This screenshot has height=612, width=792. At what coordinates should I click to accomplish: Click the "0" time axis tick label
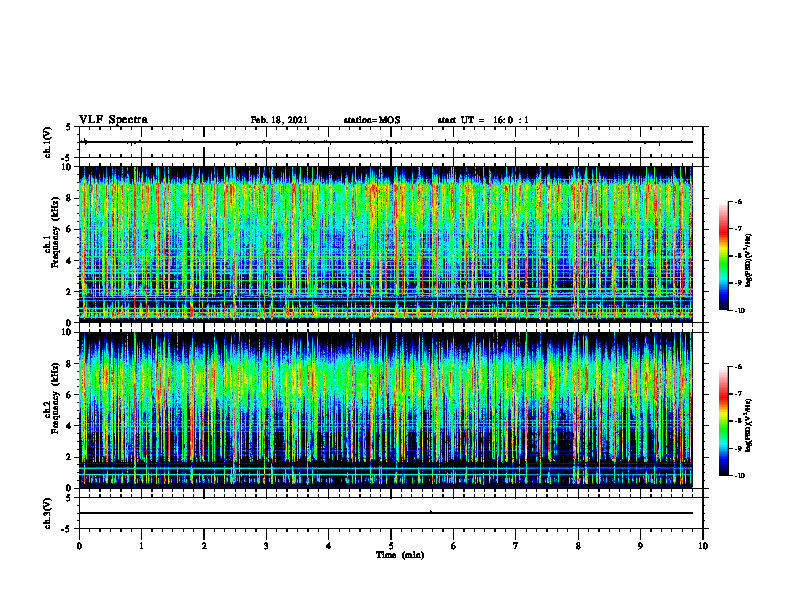click(x=79, y=546)
